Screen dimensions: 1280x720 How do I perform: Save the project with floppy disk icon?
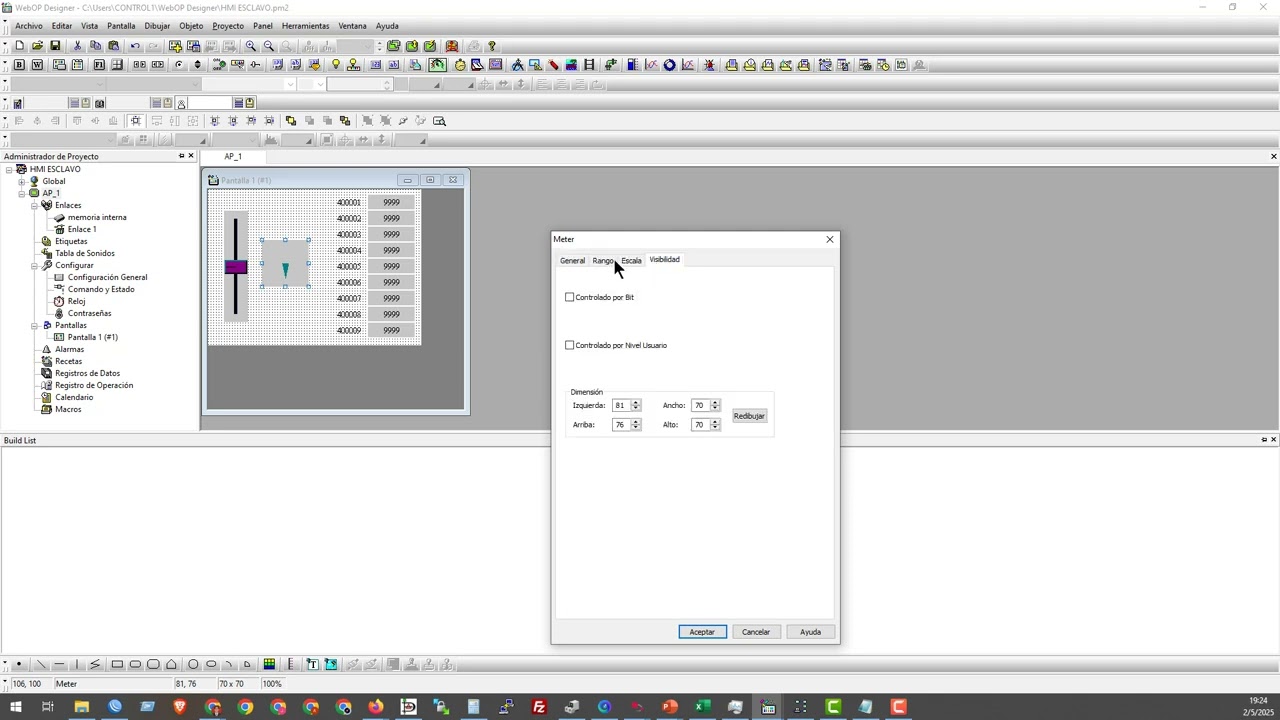point(55,46)
